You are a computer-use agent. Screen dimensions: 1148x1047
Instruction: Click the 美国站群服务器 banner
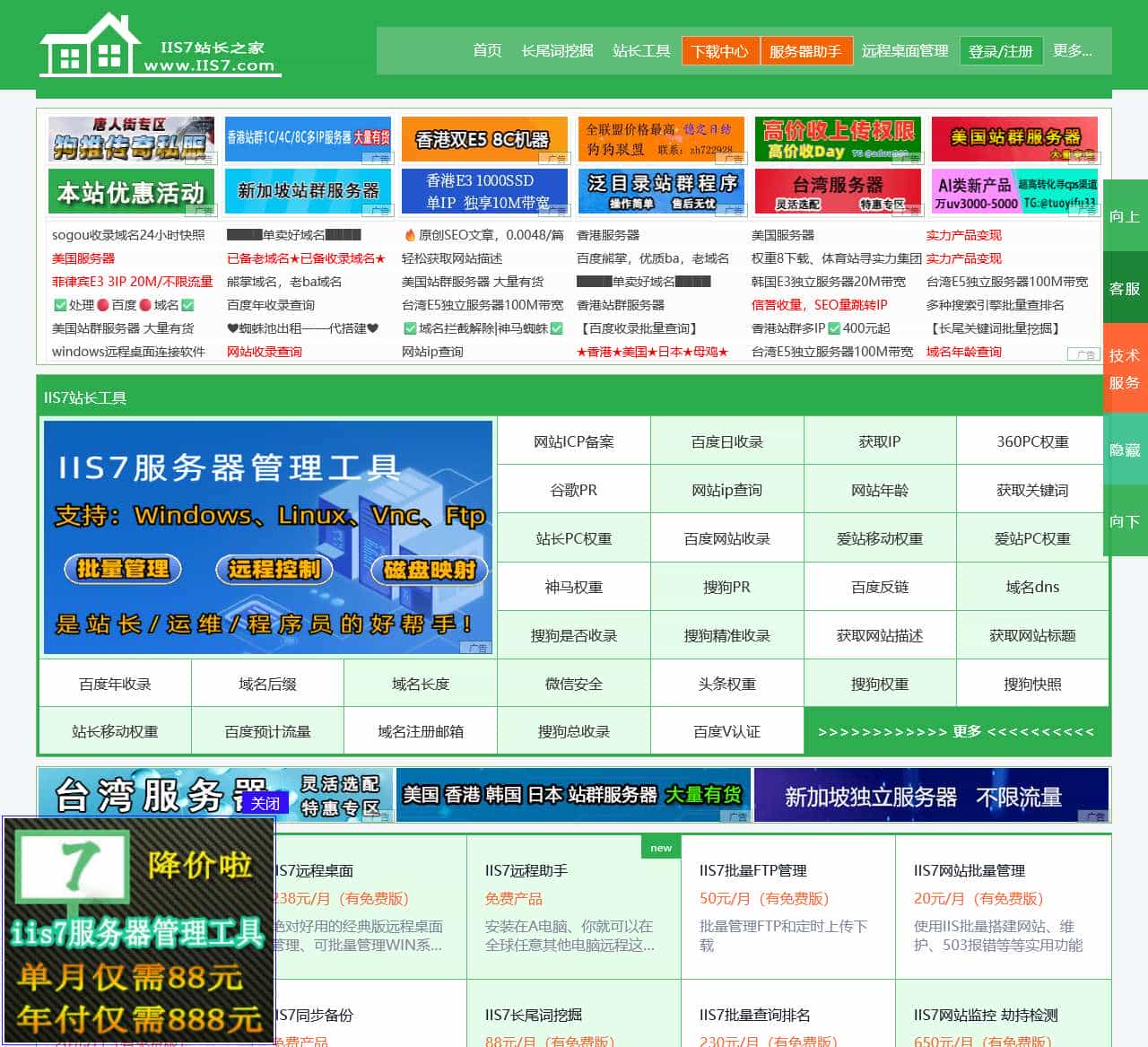[1014, 139]
